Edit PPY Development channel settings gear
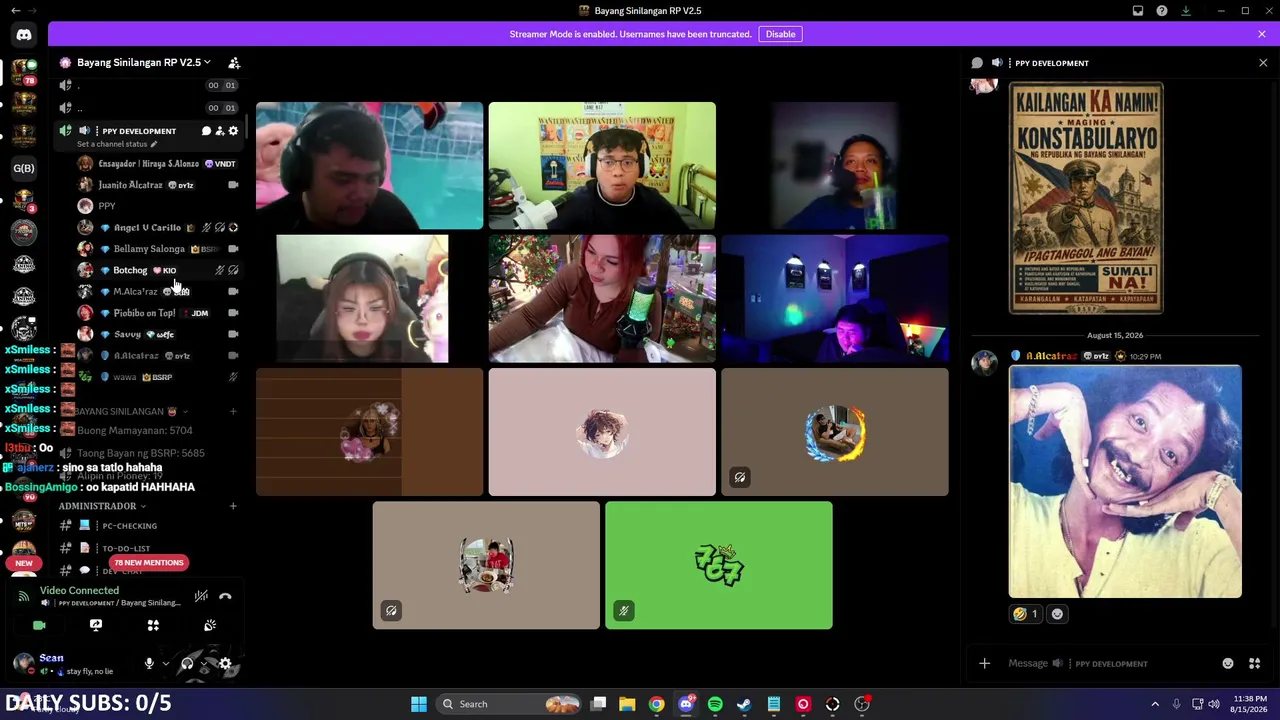 coord(233,131)
